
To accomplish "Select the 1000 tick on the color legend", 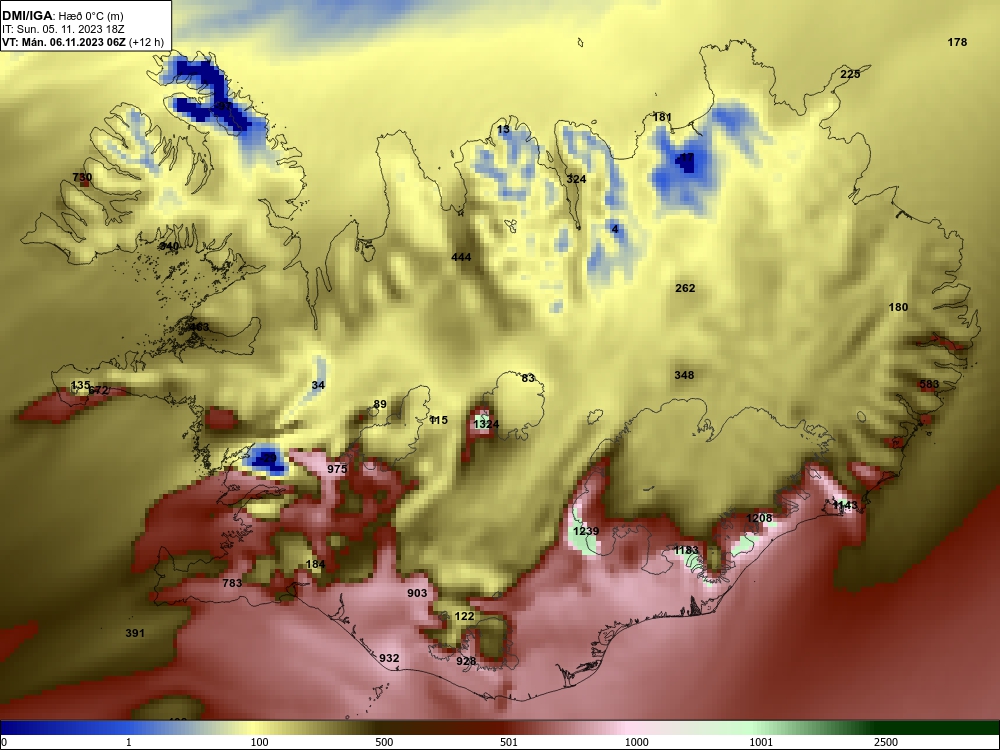I will click(636, 742).
